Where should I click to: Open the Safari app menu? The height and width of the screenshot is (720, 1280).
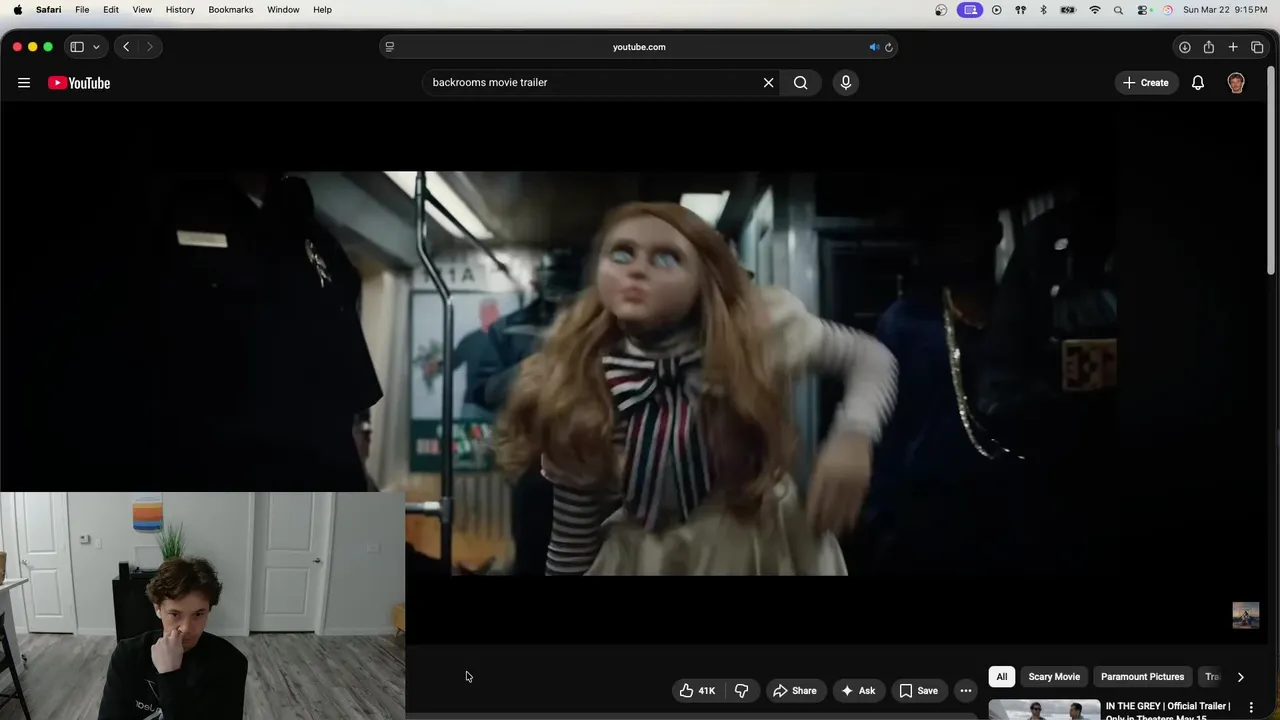48,10
